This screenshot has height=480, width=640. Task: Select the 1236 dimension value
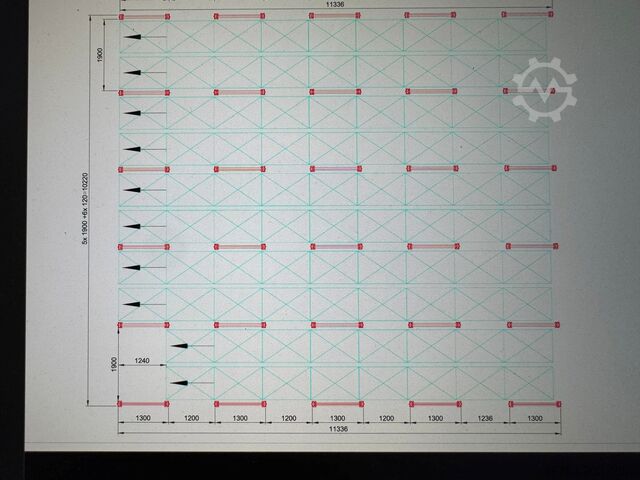(483, 418)
